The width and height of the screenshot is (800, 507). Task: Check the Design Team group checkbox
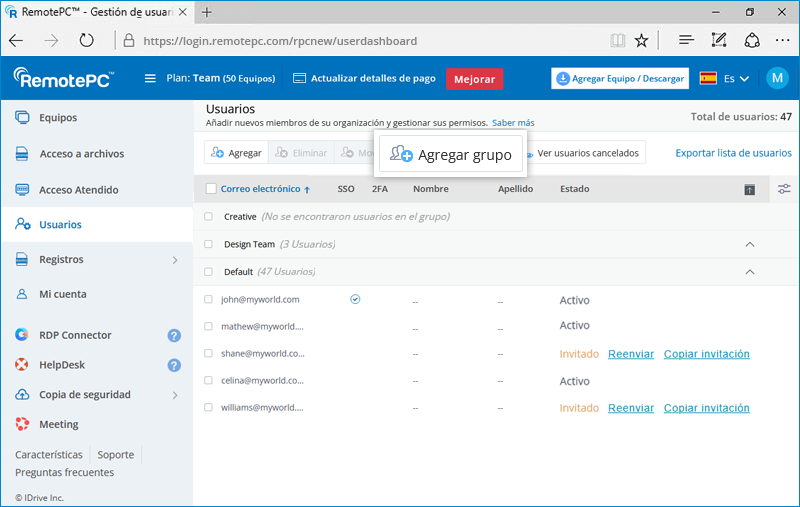tap(209, 244)
